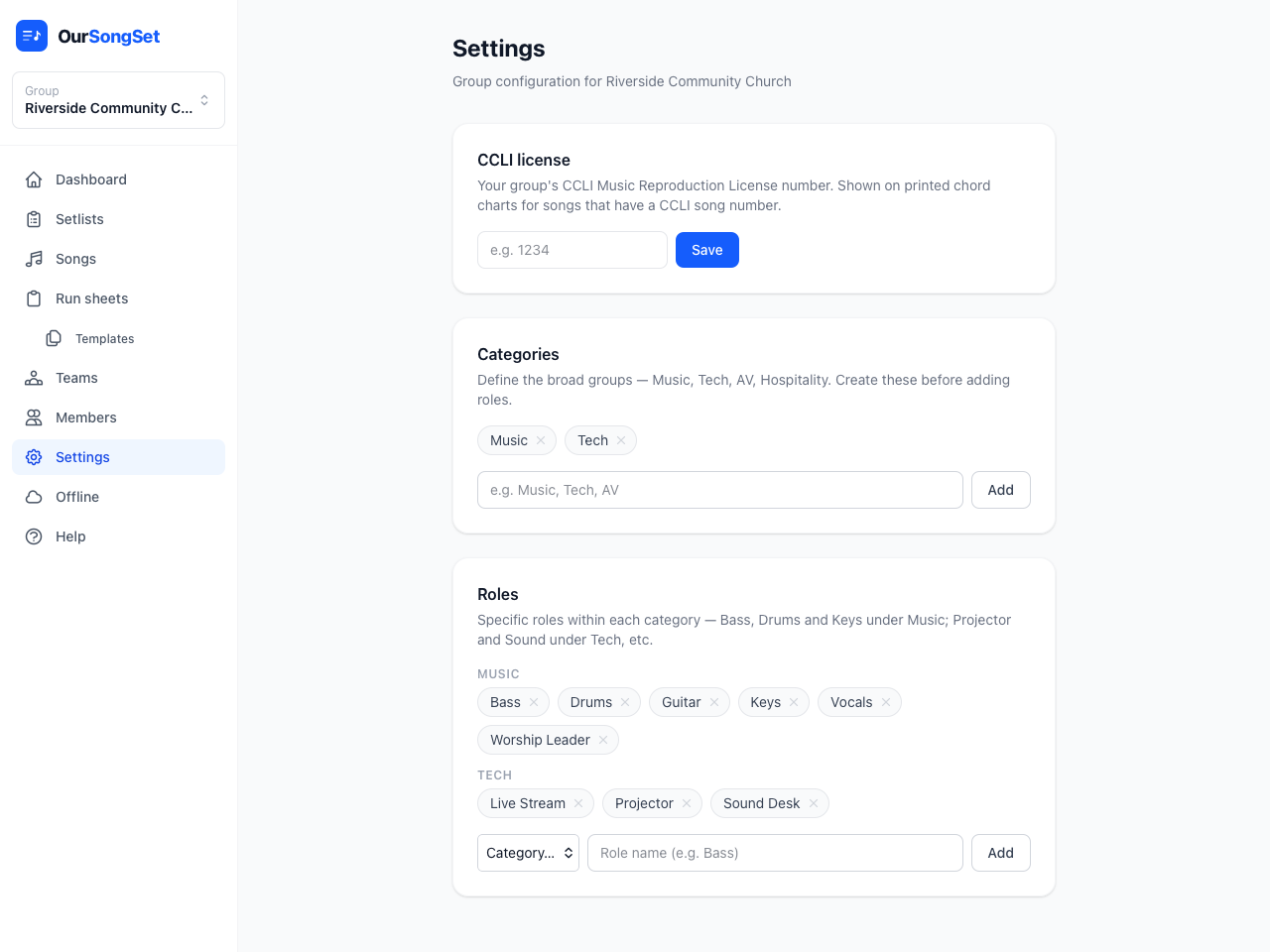Remove the Live Stream role

click(578, 803)
